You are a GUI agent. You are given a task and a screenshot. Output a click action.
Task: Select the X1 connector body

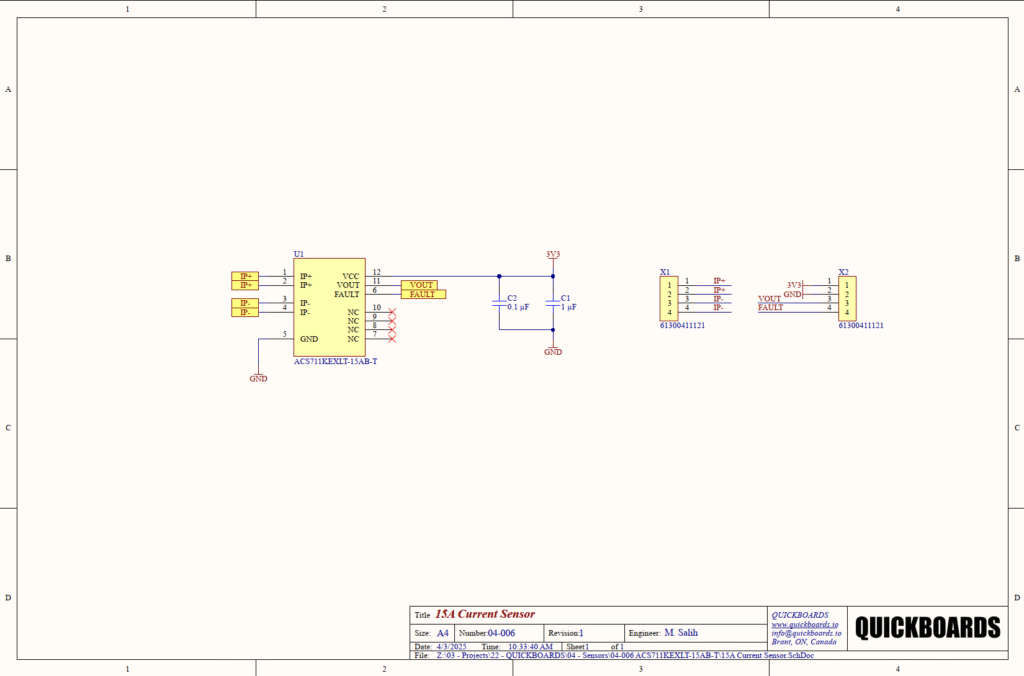tap(668, 298)
